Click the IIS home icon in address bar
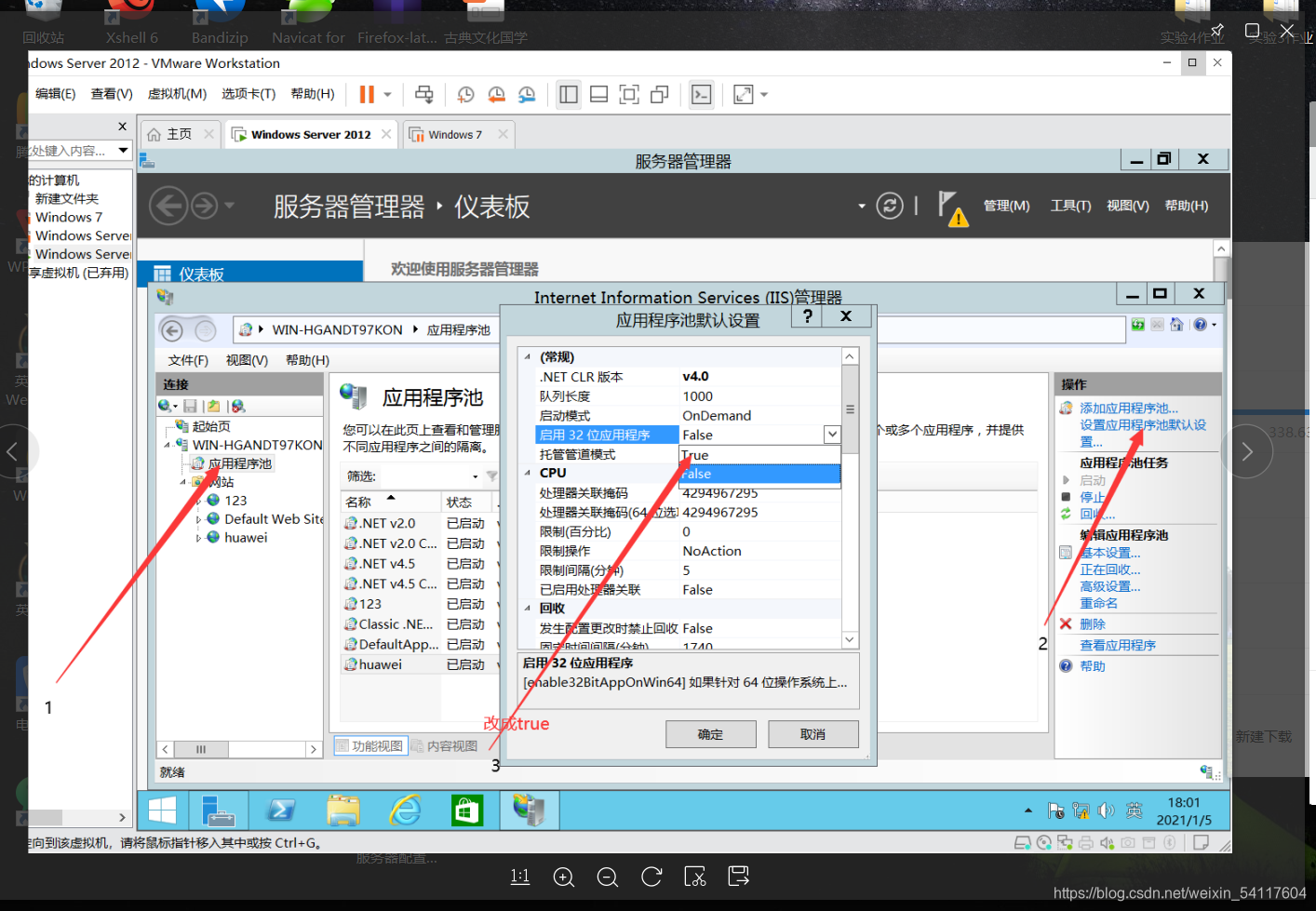 (1176, 325)
